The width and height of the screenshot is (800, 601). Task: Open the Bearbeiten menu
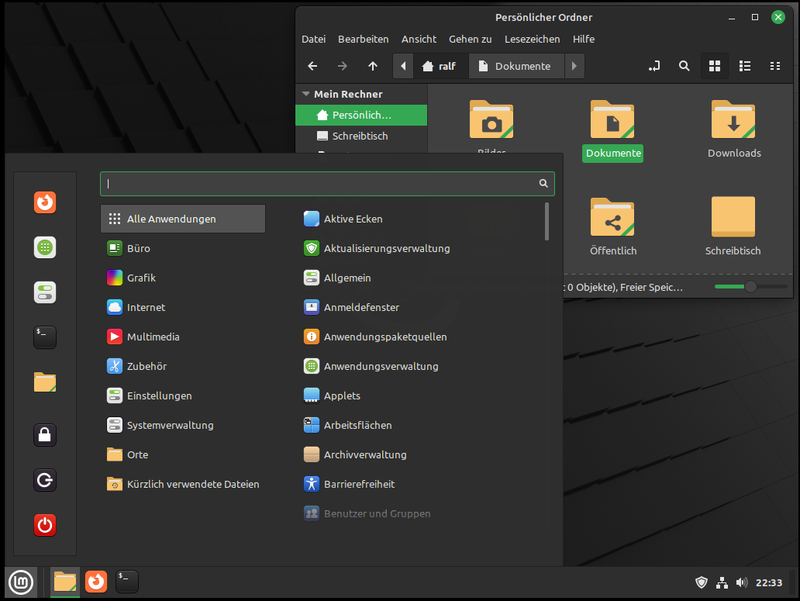point(363,39)
